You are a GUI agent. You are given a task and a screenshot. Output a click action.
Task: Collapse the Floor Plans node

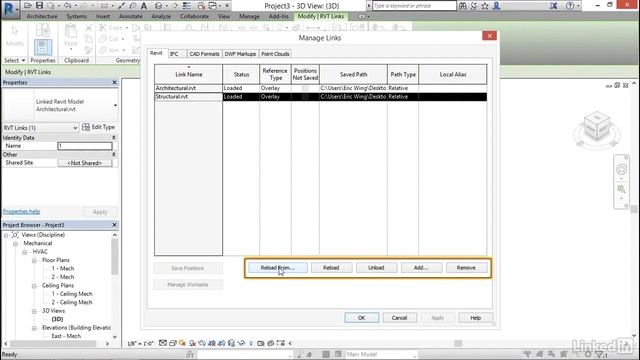(34, 260)
